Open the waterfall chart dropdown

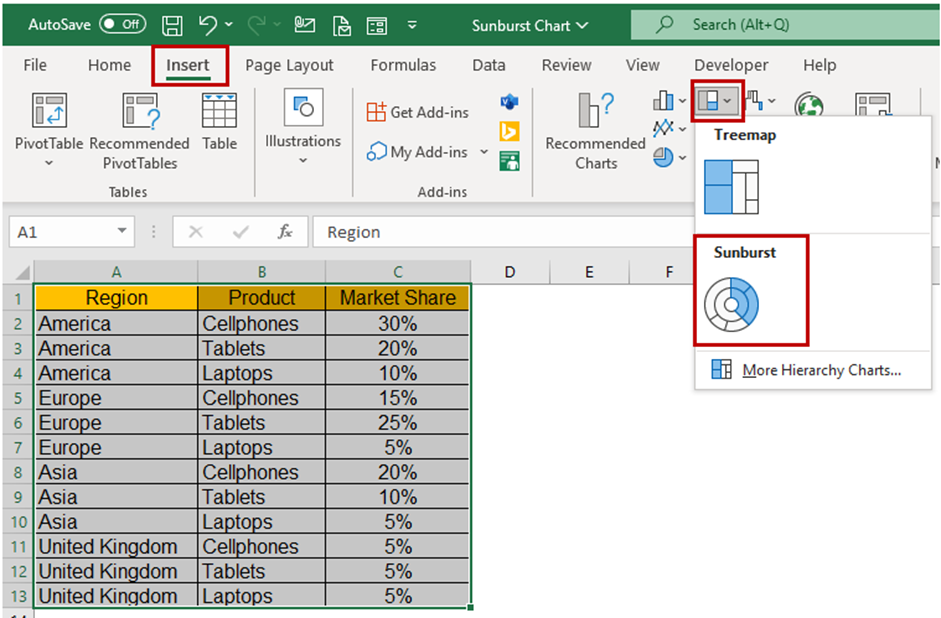click(x=760, y=101)
